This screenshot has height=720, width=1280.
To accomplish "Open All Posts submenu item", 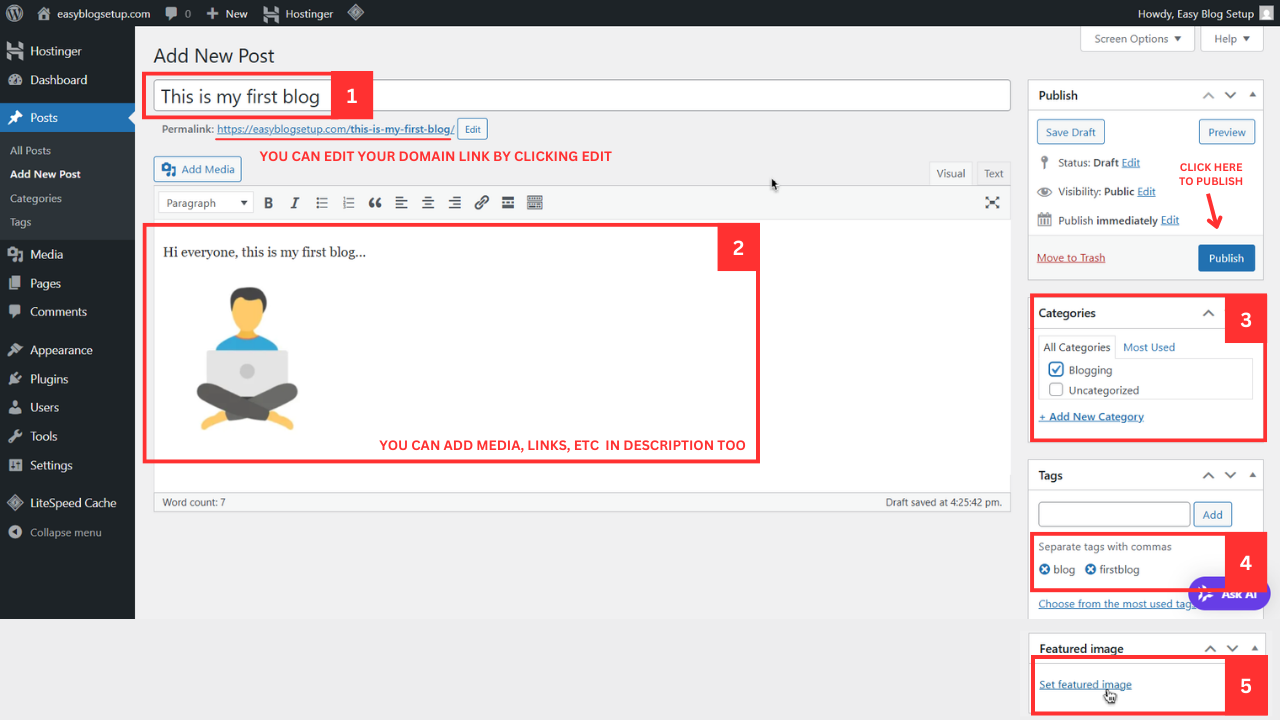I will tap(30, 150).
